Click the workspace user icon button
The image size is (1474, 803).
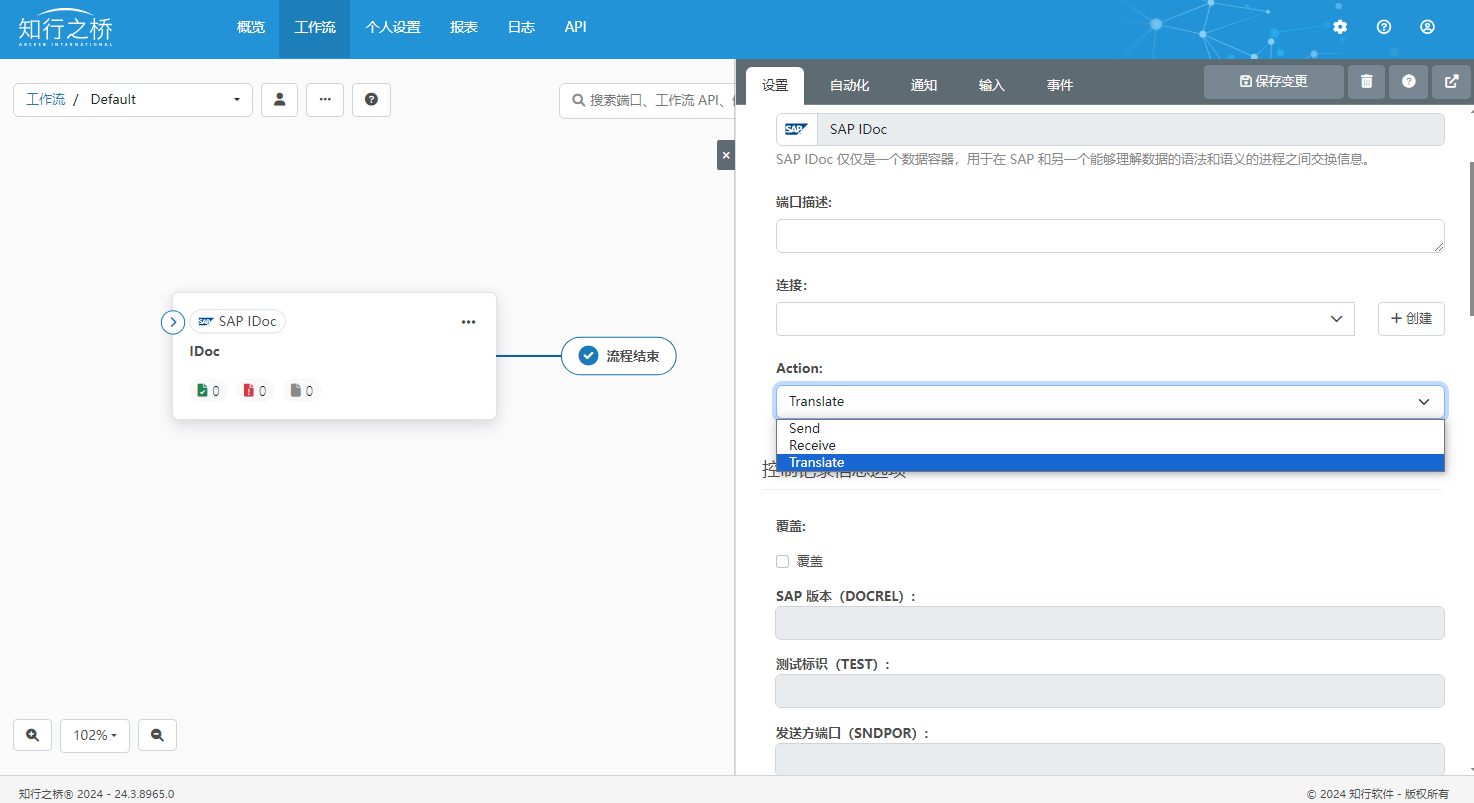pyautogui.click(x=279, y=100)
